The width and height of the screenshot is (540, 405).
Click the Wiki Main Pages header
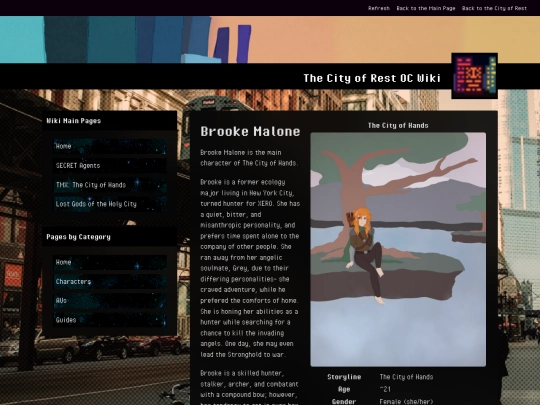74,121
